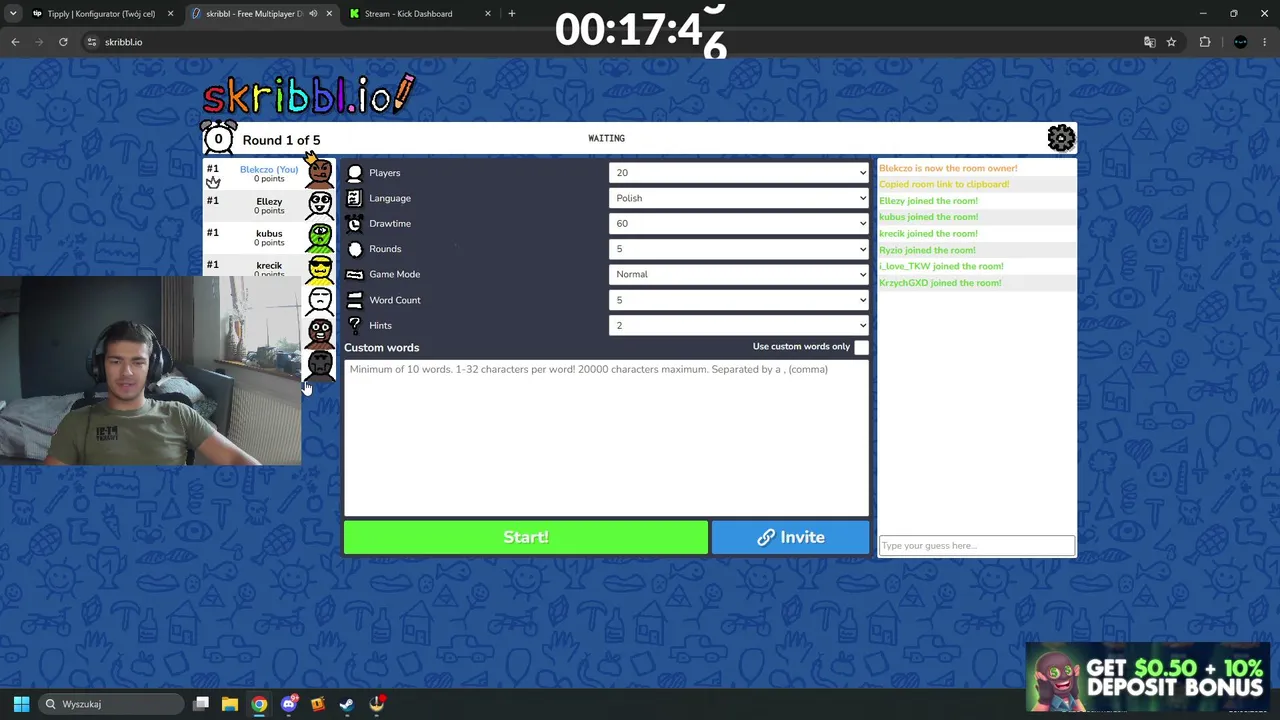The width and height of the screenshot is (1280, 720).
Task: Go back to the previous page
Action: (15, 42)
